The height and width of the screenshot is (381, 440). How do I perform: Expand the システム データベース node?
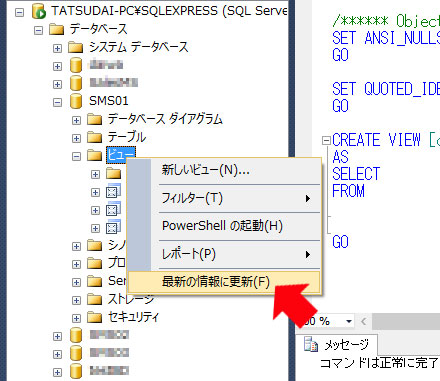(57, 49)
